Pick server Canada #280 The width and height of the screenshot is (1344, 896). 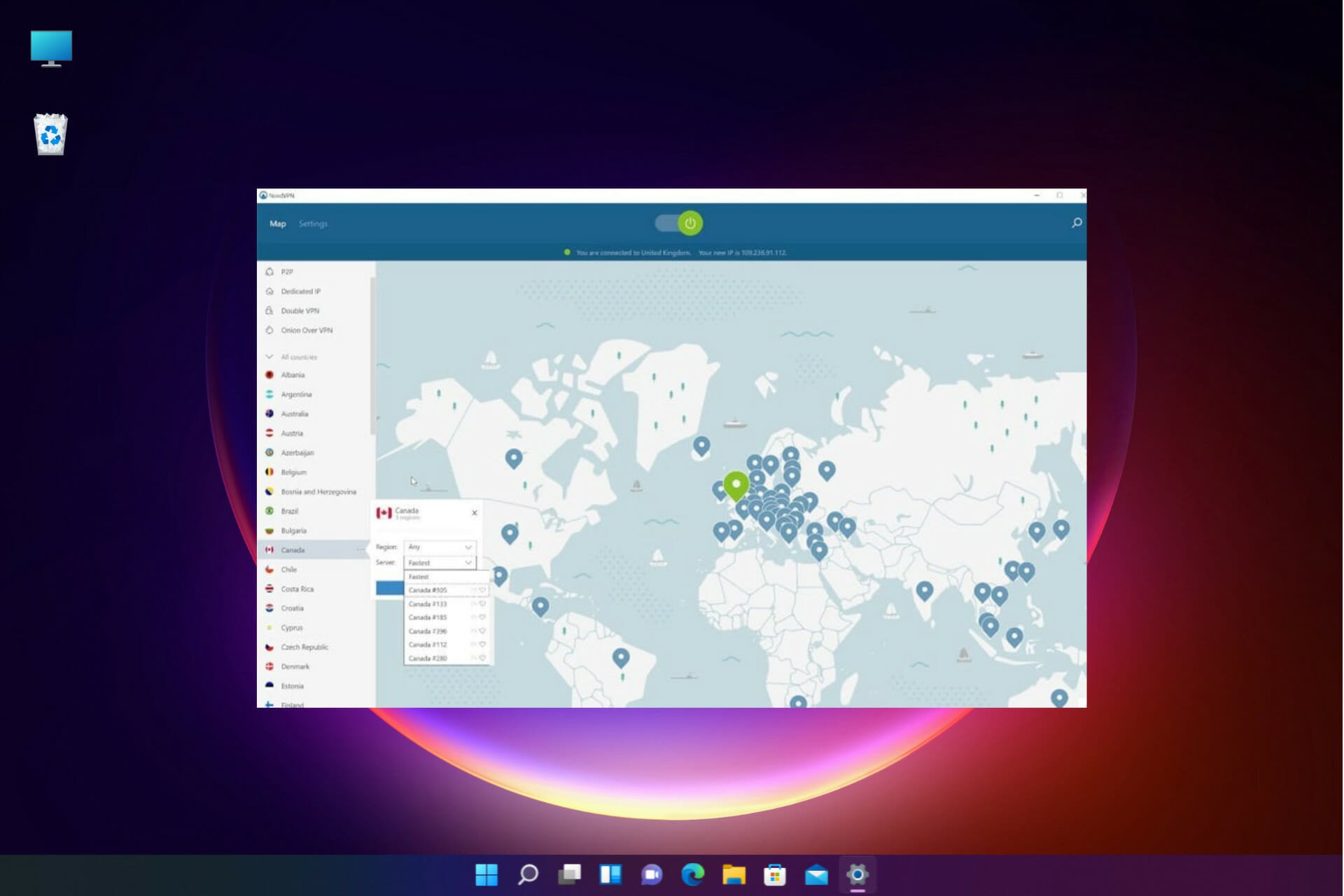pos(447,659)
